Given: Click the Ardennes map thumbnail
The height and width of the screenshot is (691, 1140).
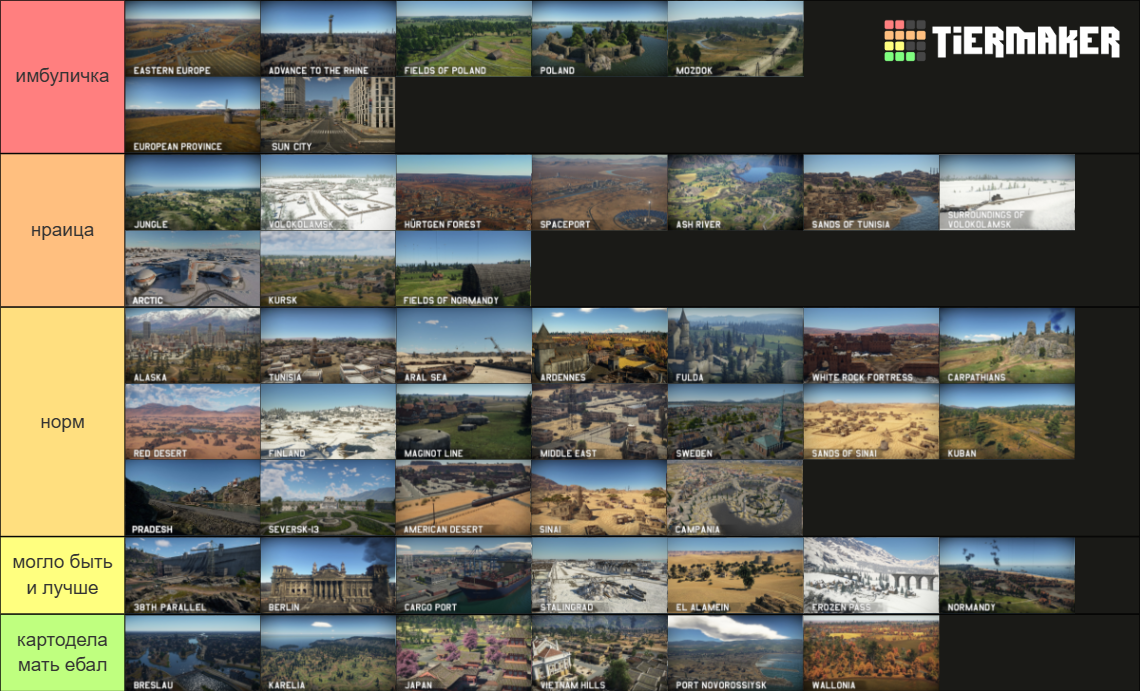Looking at the screenshot, I should pos(600,346).
